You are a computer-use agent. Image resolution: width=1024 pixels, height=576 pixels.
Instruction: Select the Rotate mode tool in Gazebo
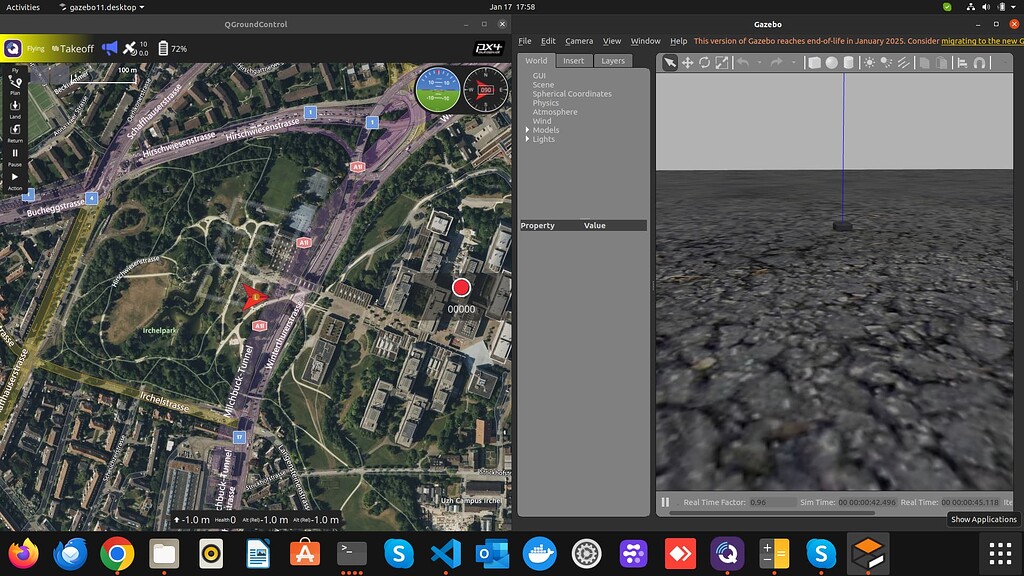(703, 62)
